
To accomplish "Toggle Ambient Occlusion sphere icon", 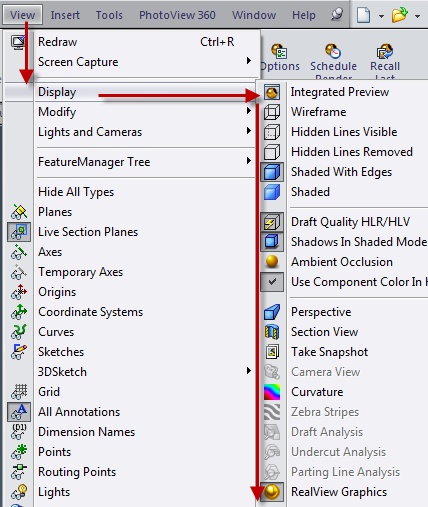I will coord(272,261).
